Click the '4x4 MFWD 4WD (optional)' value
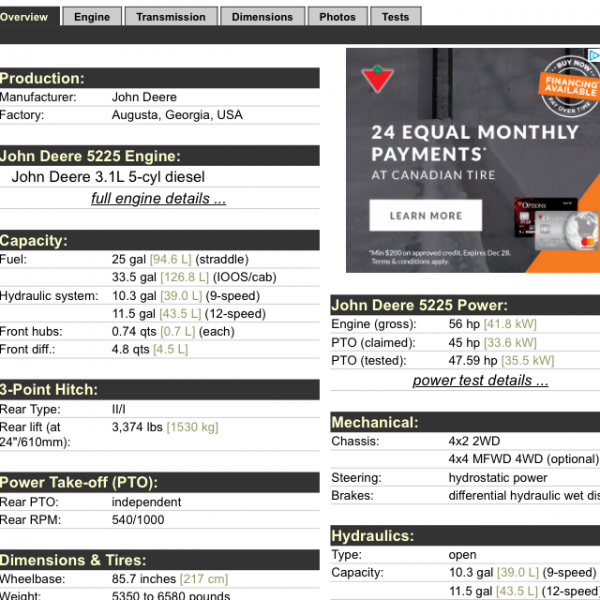The image size is (600, 600). tap(524, 459)
